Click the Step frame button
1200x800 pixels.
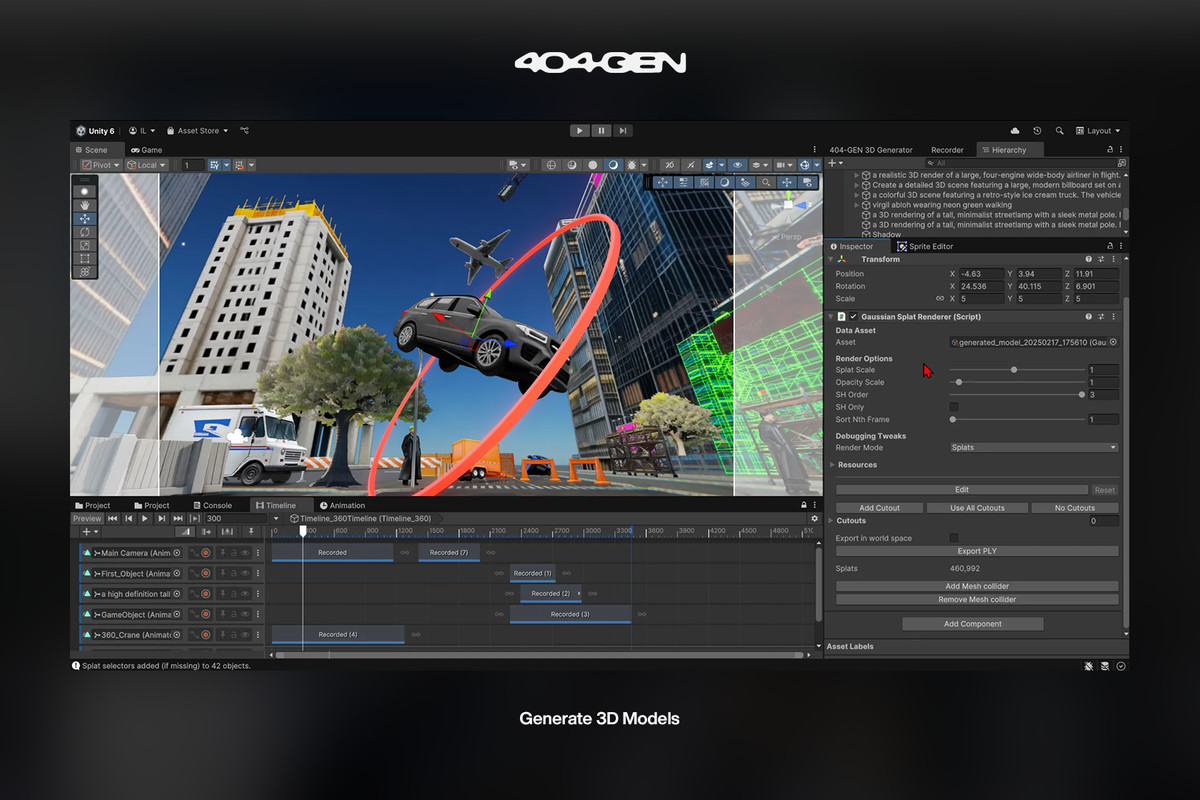[622, 131]
